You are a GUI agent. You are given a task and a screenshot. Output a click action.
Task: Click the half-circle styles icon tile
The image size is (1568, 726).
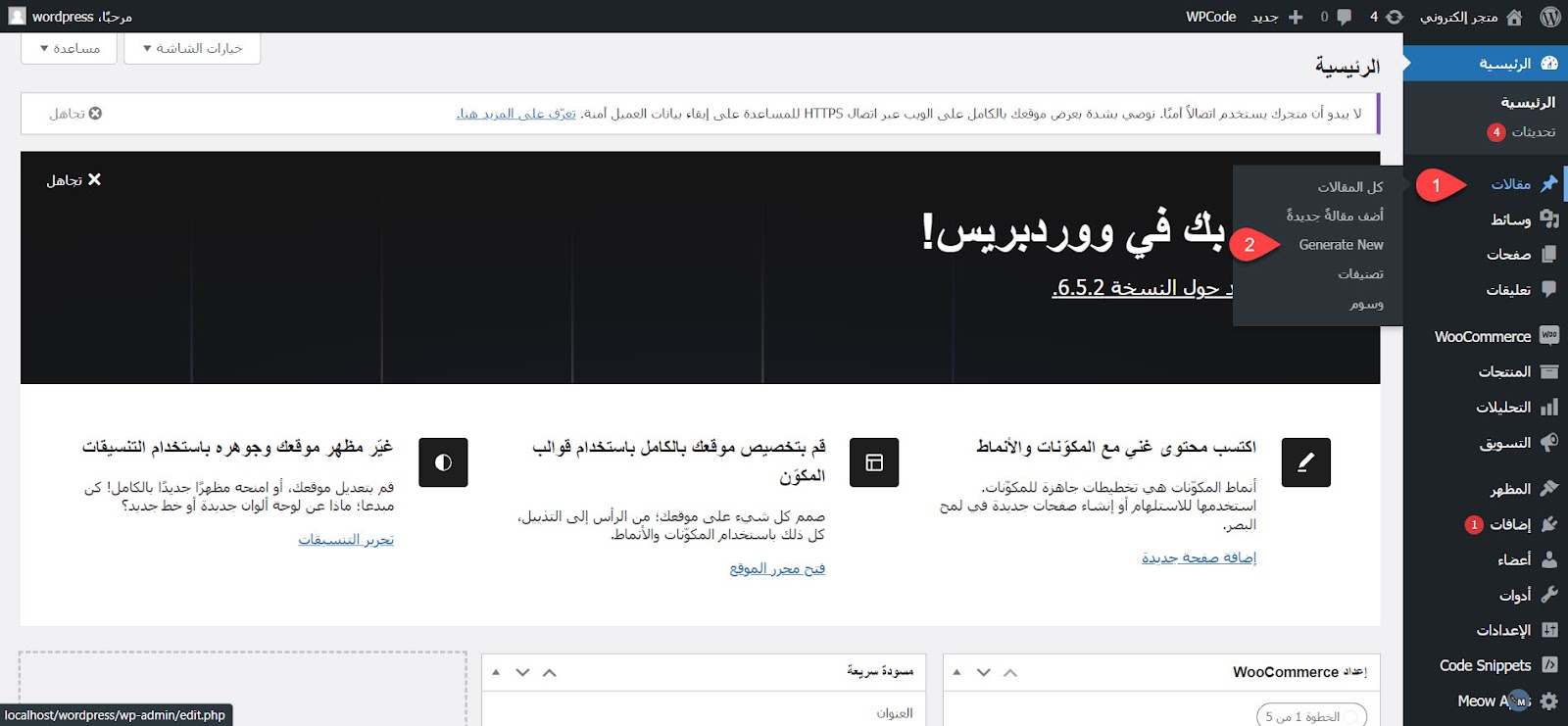pyautogui.click(x=443, y=462)
